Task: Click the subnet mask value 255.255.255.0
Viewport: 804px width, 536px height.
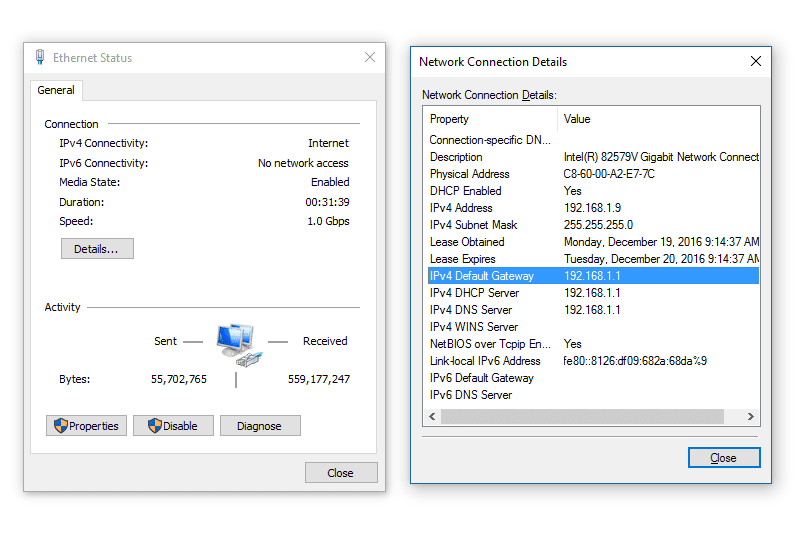Action: click(x=598, y=225)
